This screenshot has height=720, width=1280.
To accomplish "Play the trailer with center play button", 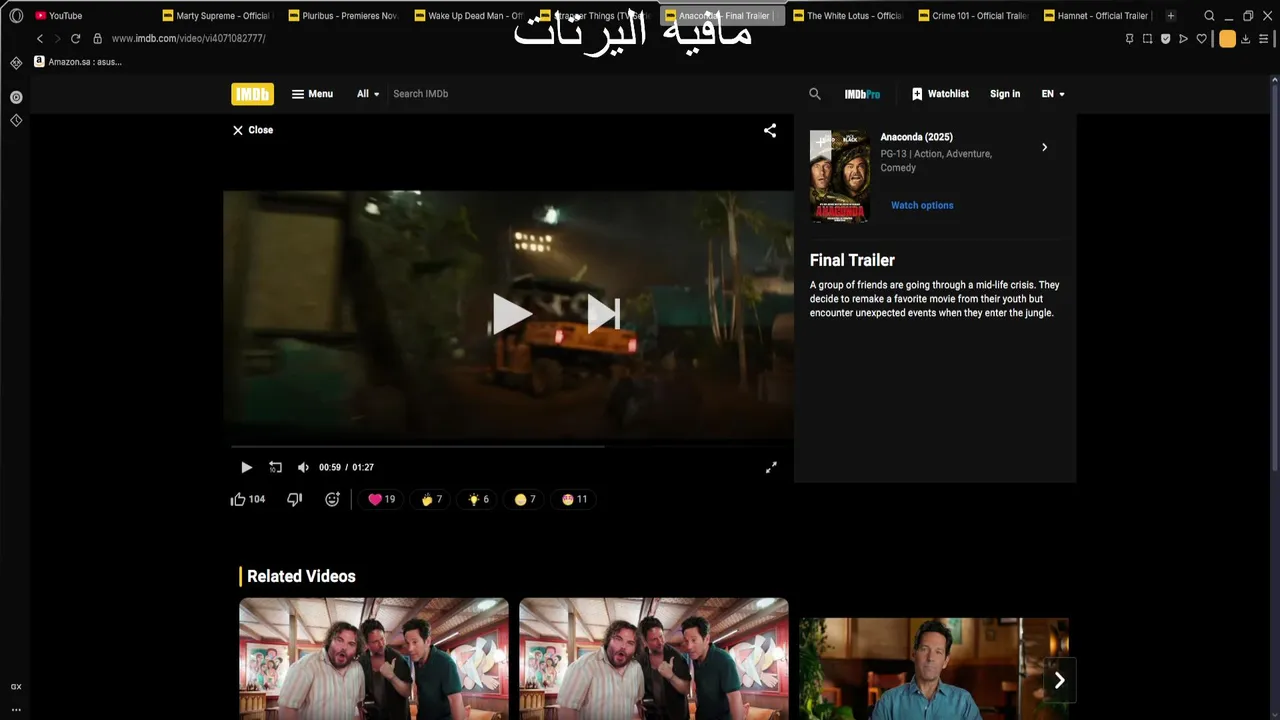I will tap(511, 314).
